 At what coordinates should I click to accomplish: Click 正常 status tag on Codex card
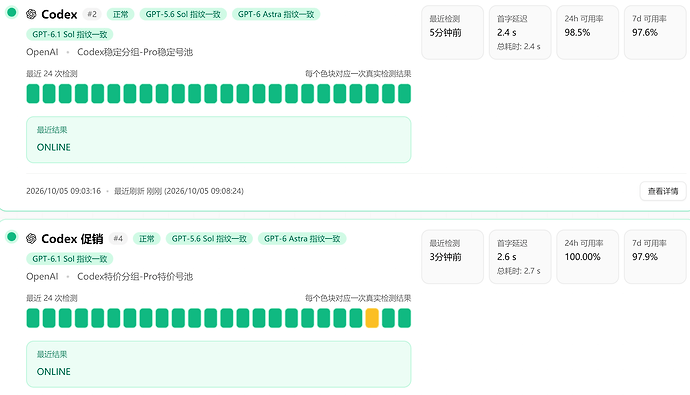121,14
